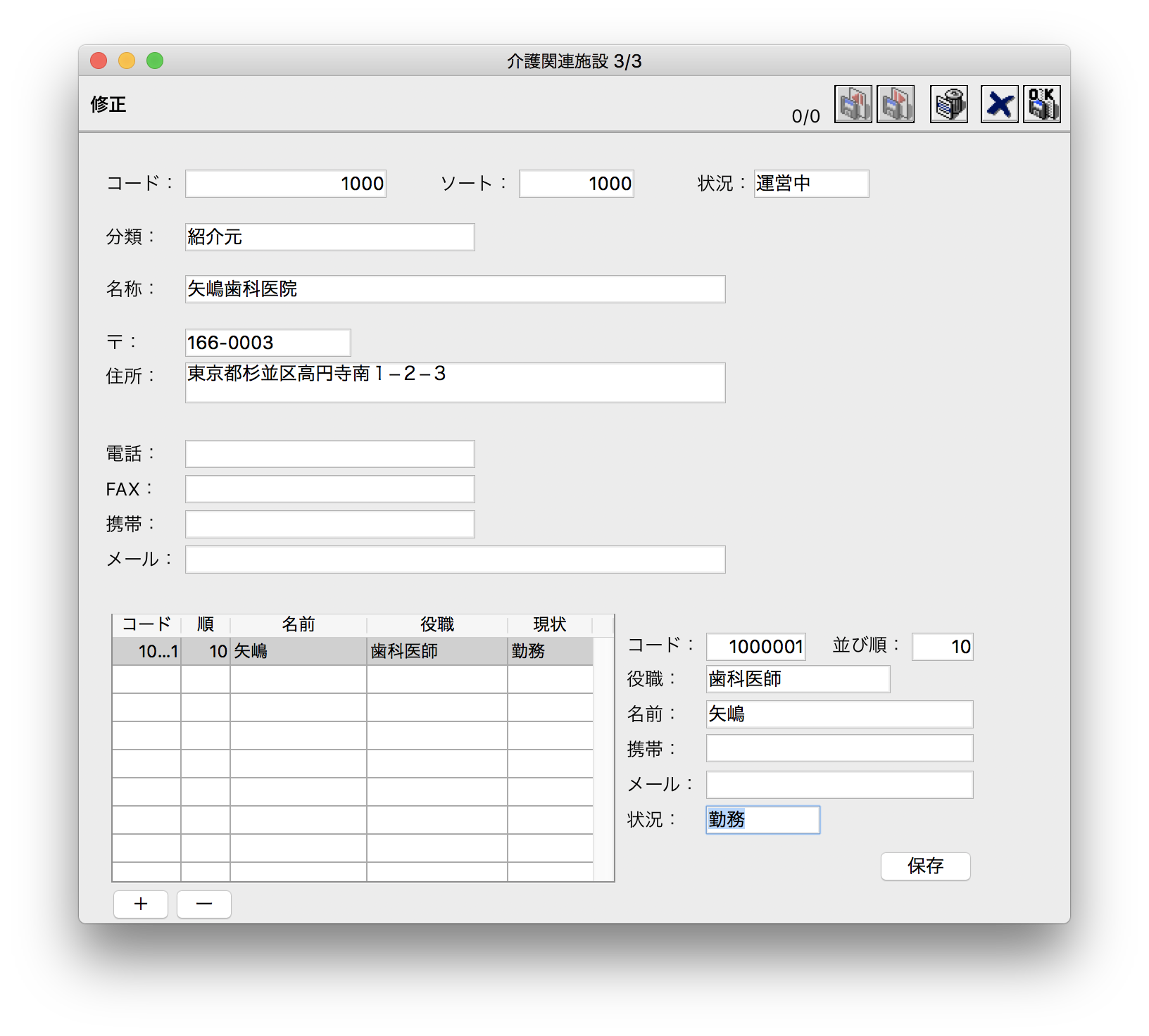Delete the record with the trash icon
This screenshot has width=1149, height=1036.
(x=949, y=104)
